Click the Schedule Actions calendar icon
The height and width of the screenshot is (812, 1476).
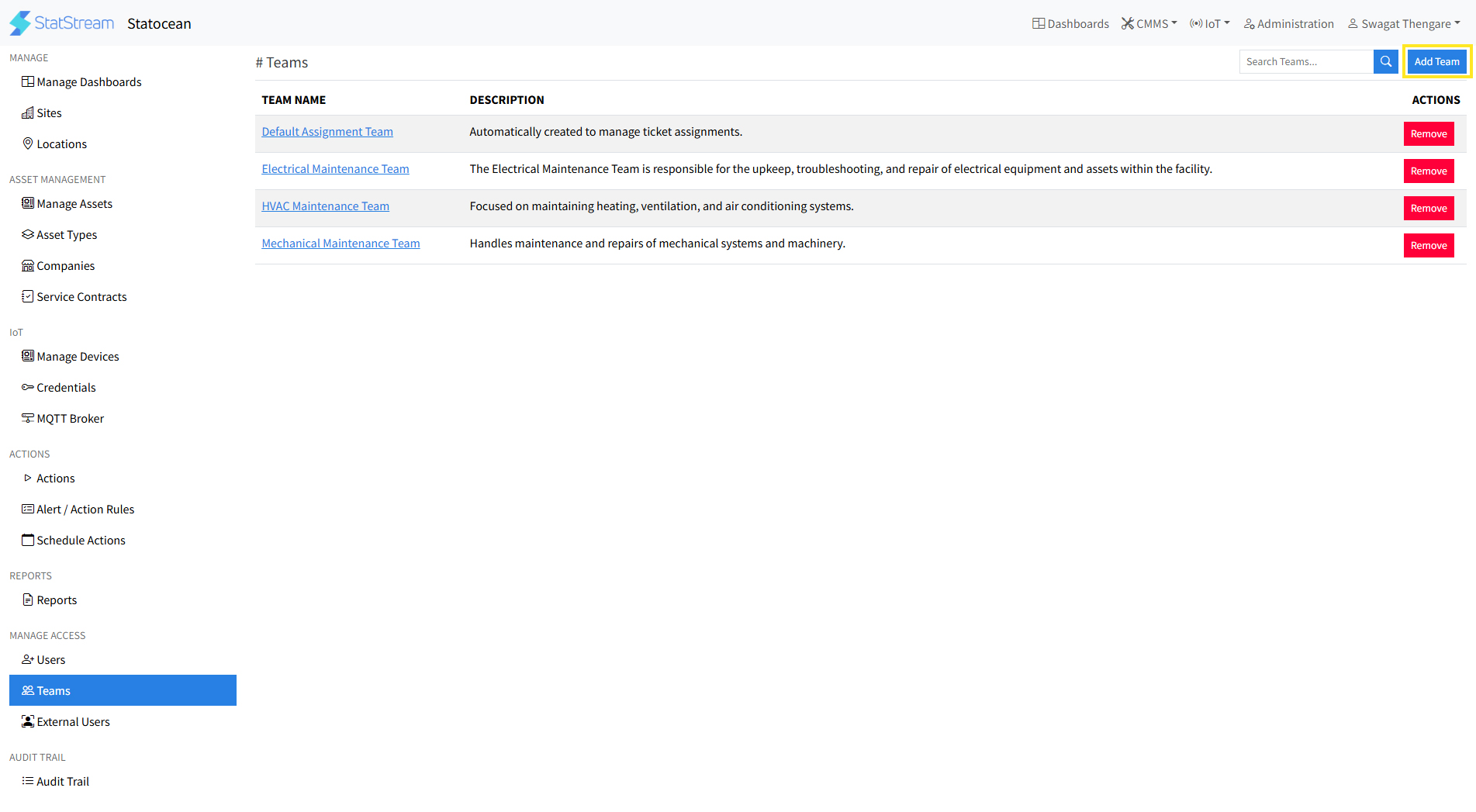click(x=28, y=540)
